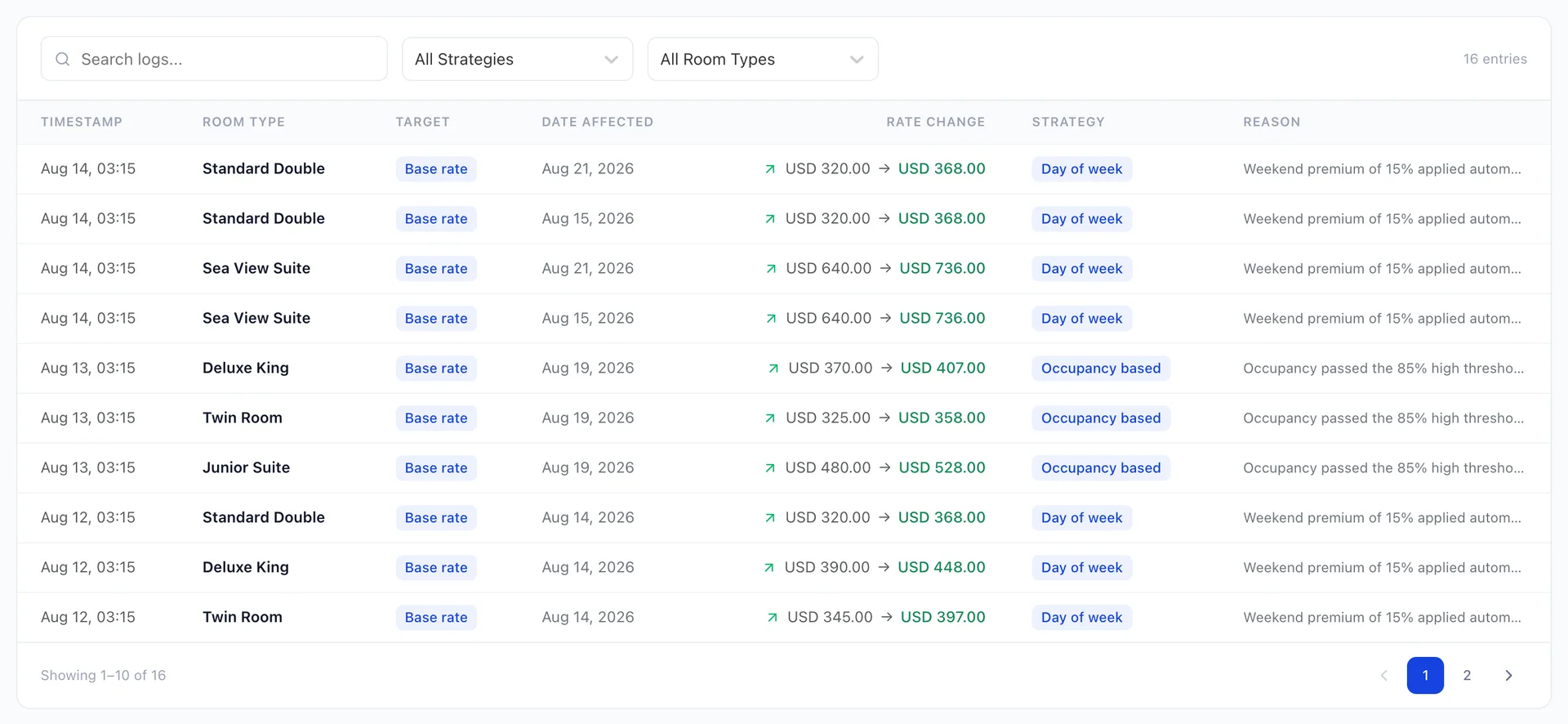1568x724 pixels.
Task: Click the new rate USD 397.00
Action: click(942, 617)
